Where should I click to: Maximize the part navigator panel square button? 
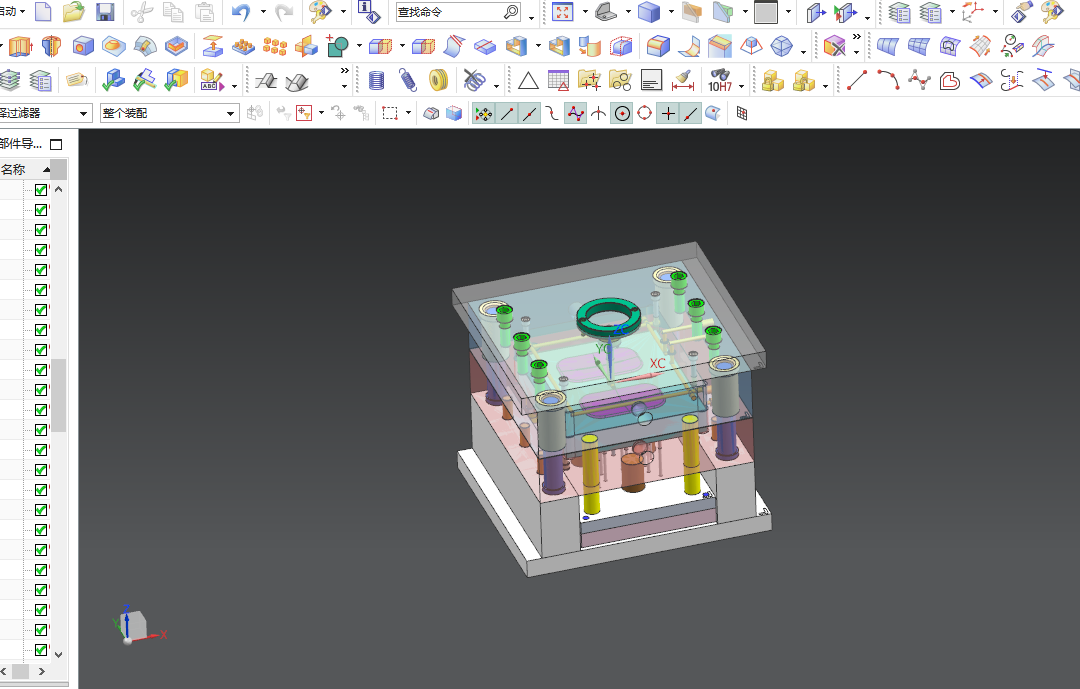(x=56, y=145)
